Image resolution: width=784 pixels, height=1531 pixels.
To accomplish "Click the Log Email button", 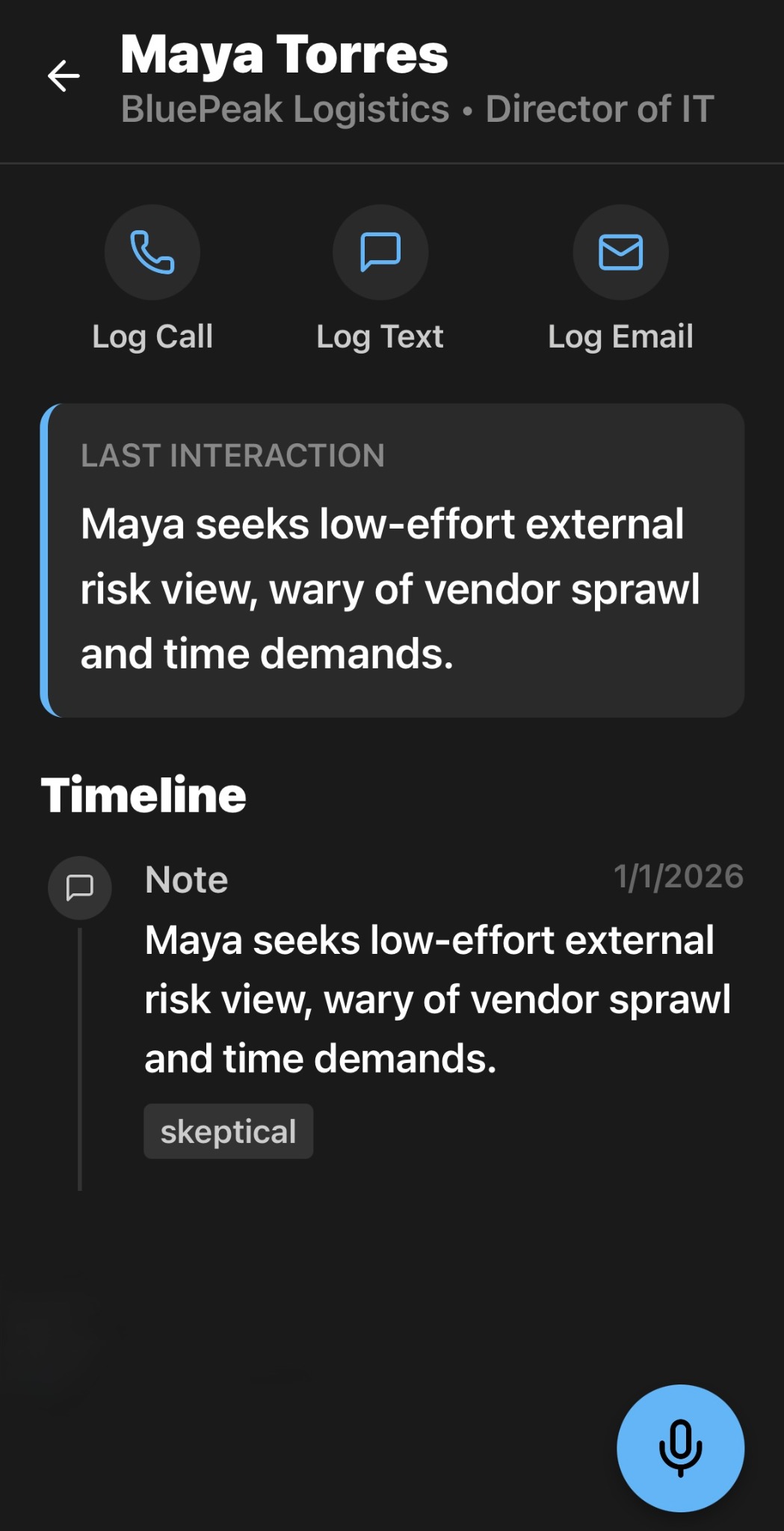I will point(621,284).
